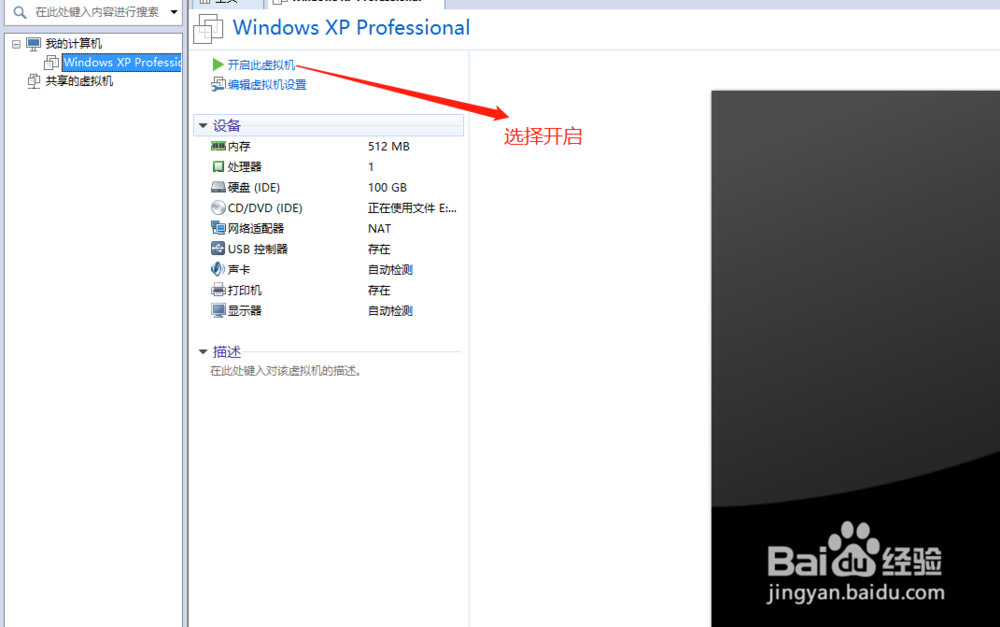Click the USB controller value 存在
The image size is (1000, 627).
[x=379, y=249]
